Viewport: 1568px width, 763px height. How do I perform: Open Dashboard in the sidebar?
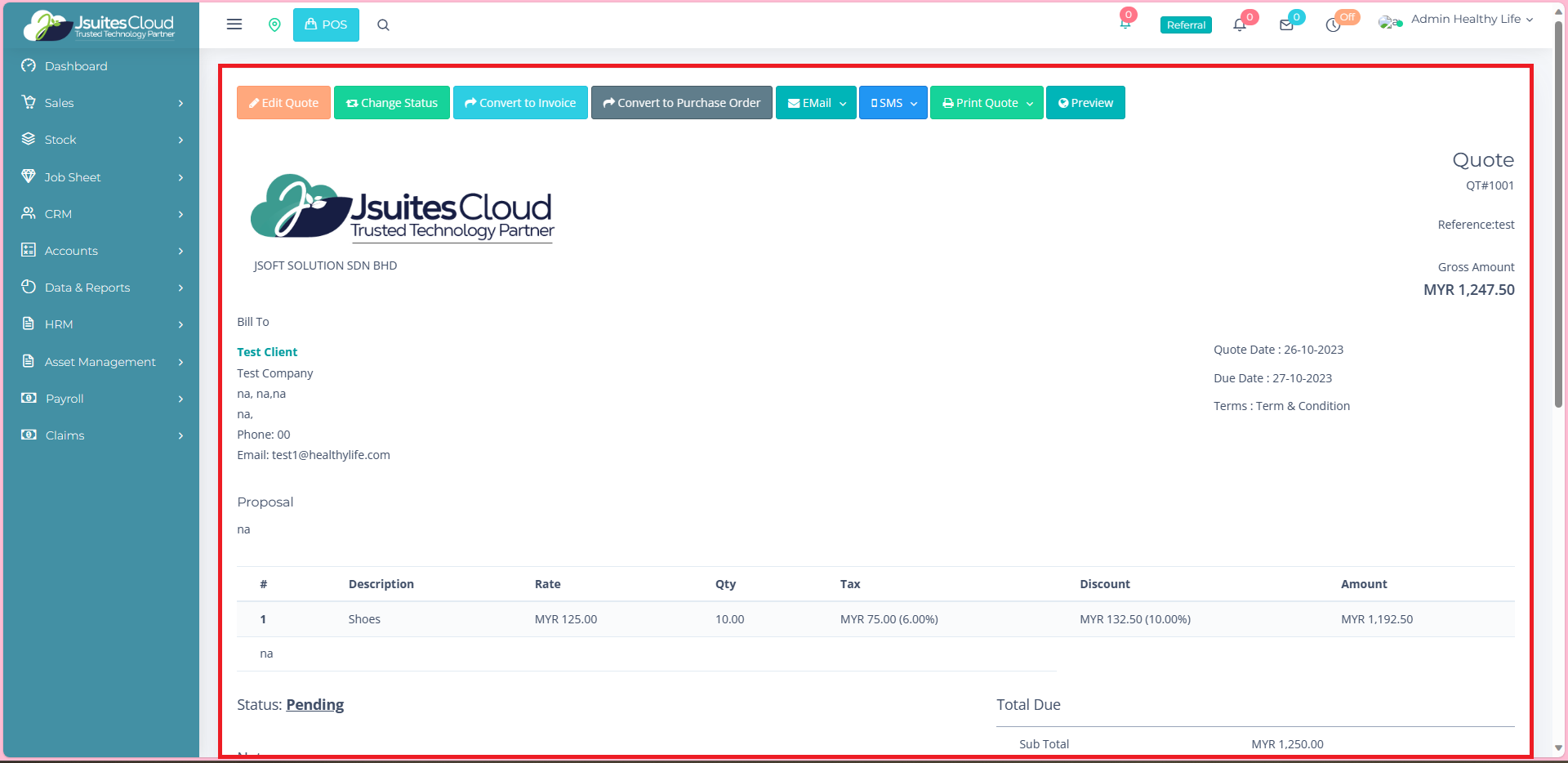click(76, 66)
